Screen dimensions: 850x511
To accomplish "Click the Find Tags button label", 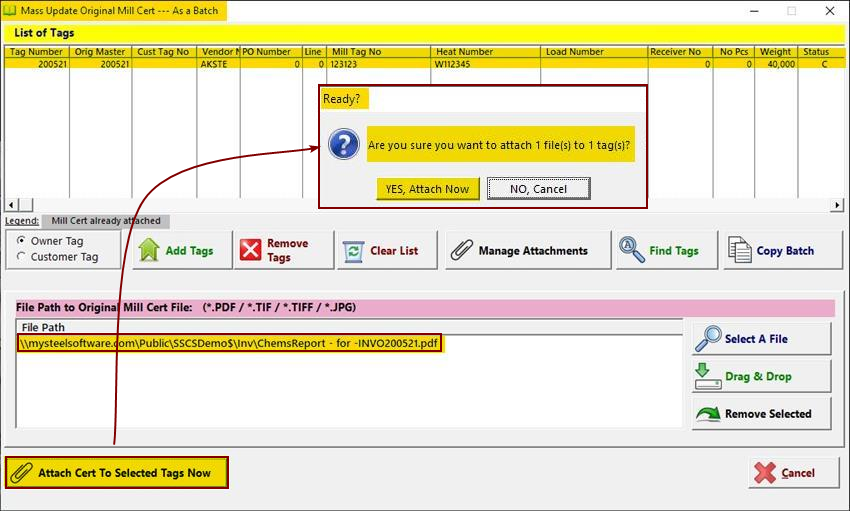I will [674, 251].
